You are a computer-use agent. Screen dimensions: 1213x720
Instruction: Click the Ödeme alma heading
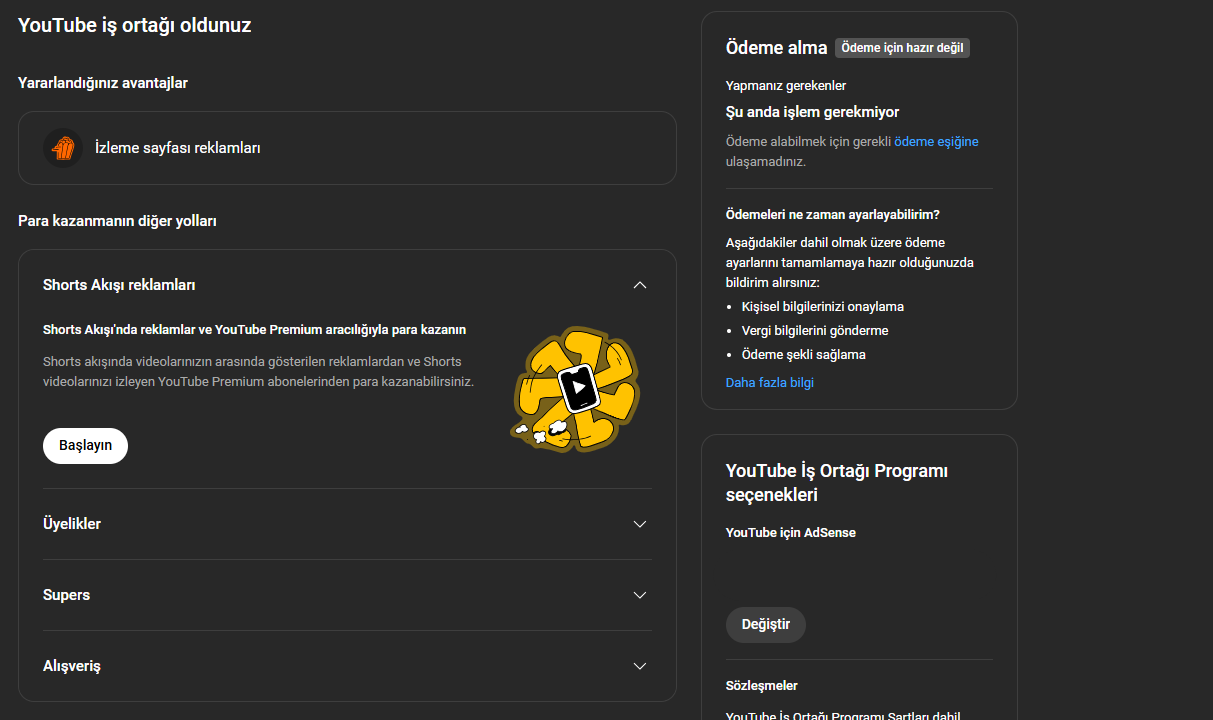pyautogui.click(x=777, y=47)
